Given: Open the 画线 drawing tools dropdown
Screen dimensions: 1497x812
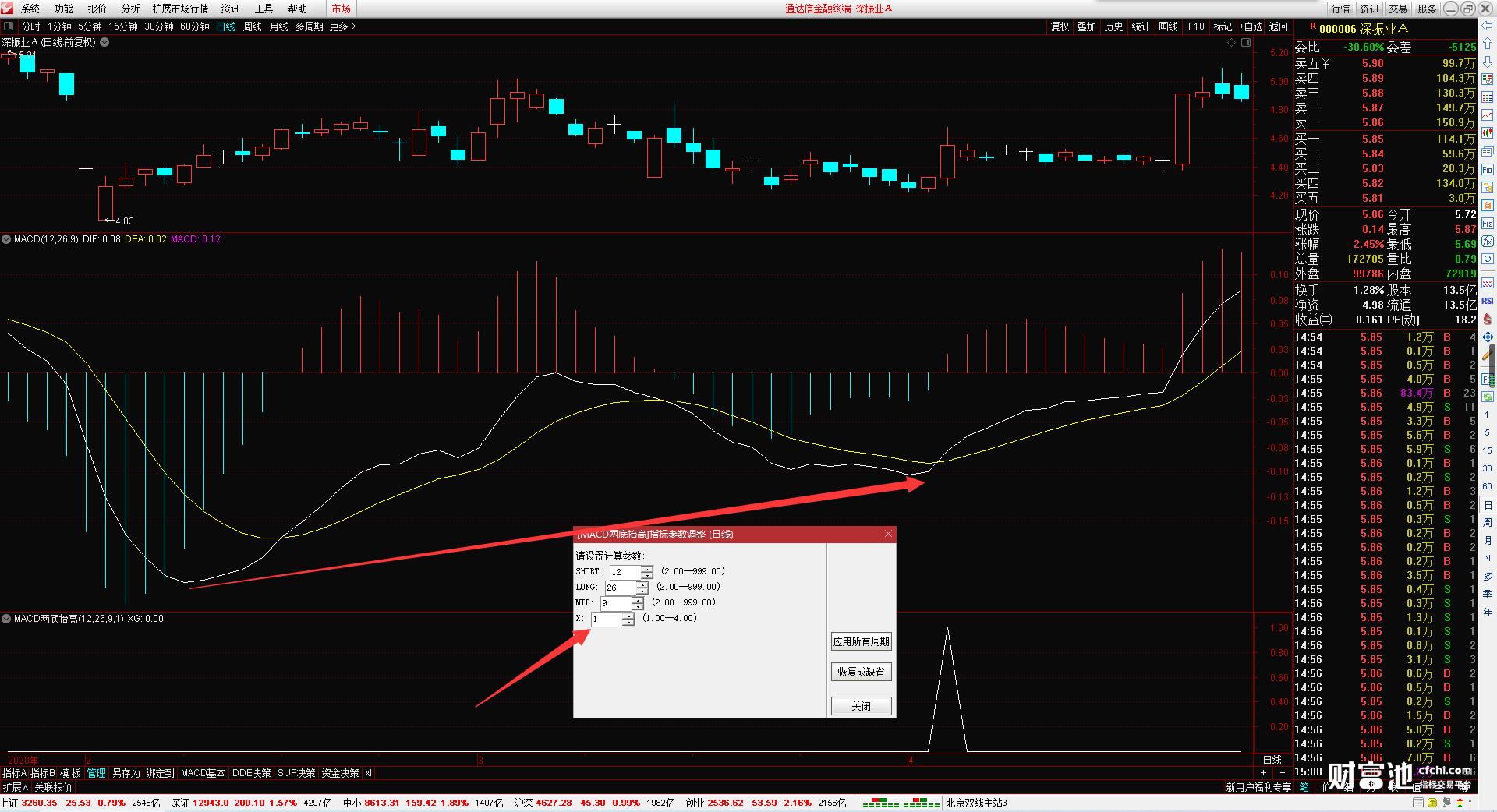Looking at the screenshot, I should click(x=1169, y=26).
